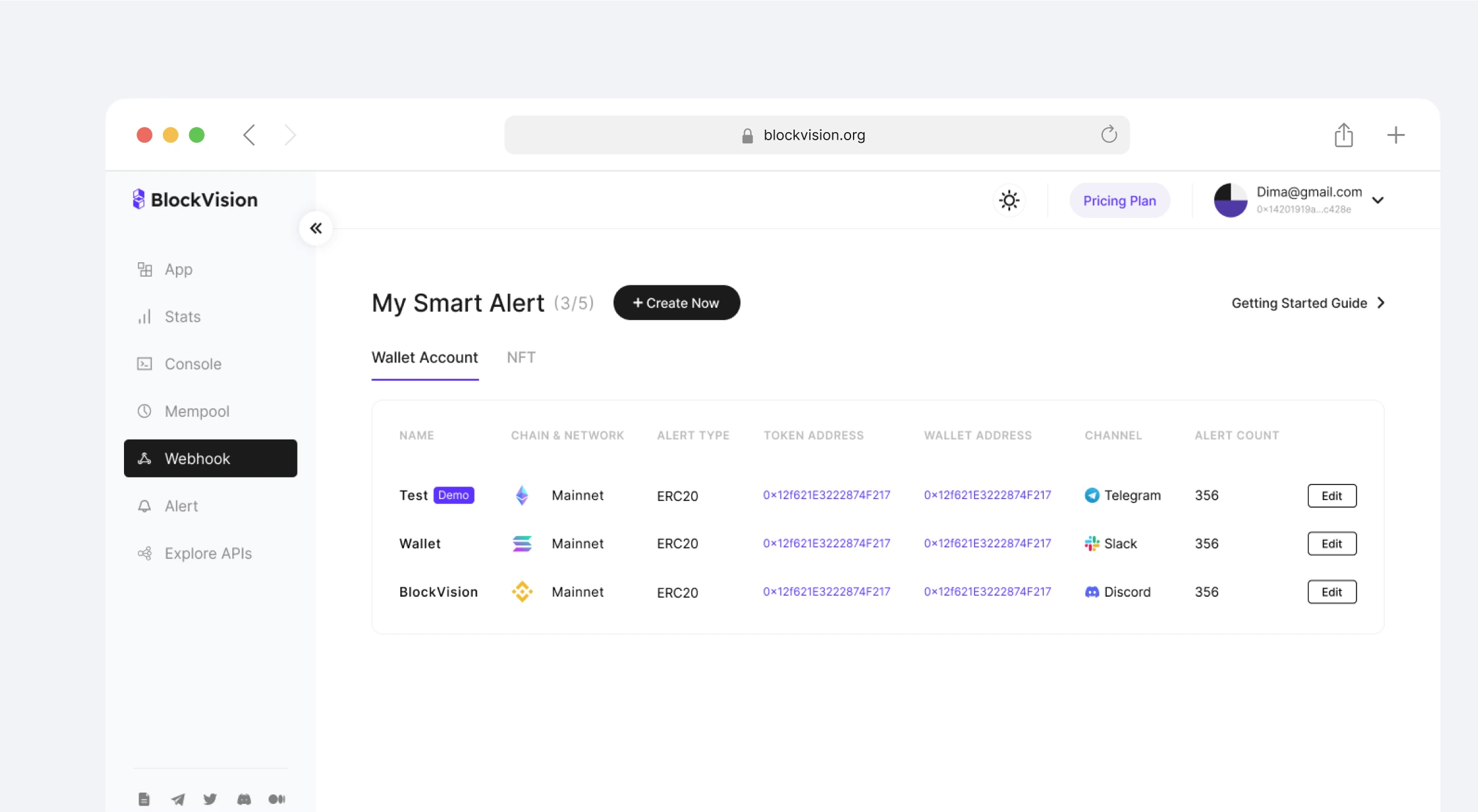
Task: Switch to the NFT tab
Action: (x=520, y=357)
